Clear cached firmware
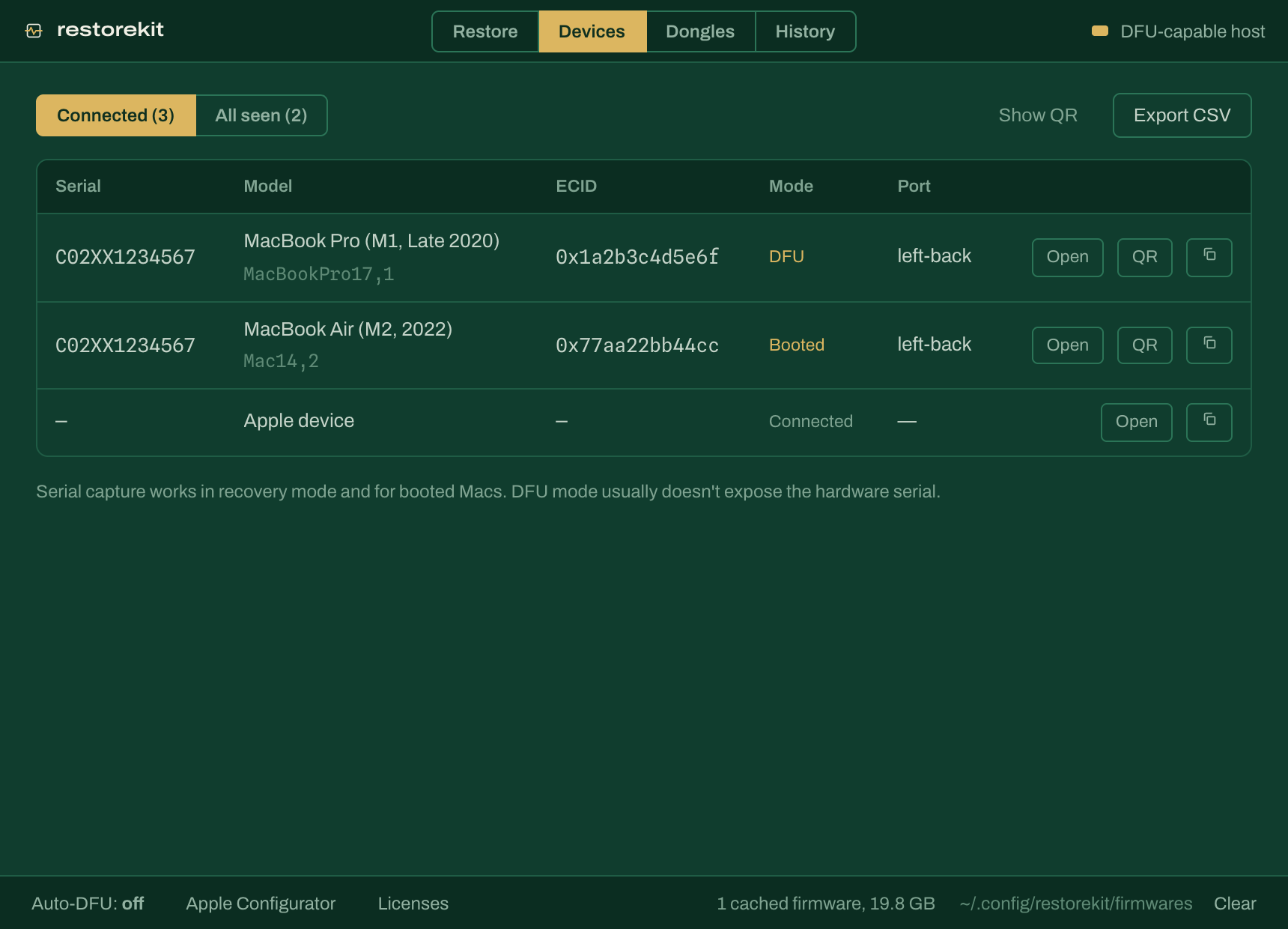Image resolution: width=1288 pixels, height=929 pixels. coord(1235,904)
